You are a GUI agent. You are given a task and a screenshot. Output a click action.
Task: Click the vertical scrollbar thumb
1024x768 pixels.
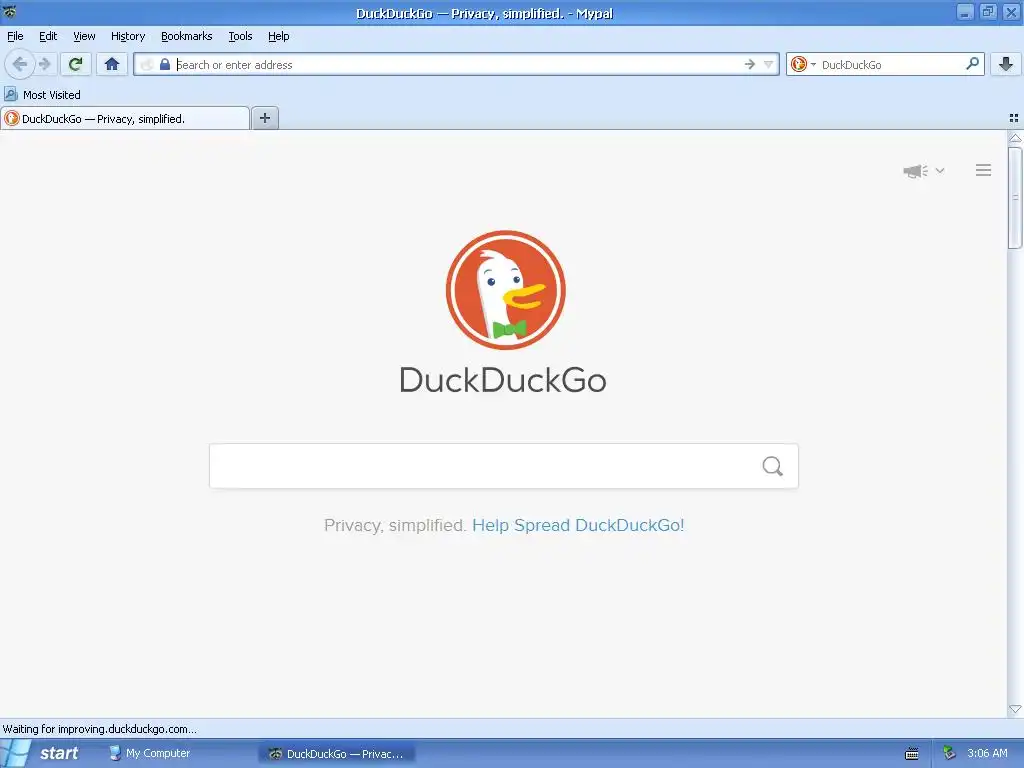coord(1015,198)
